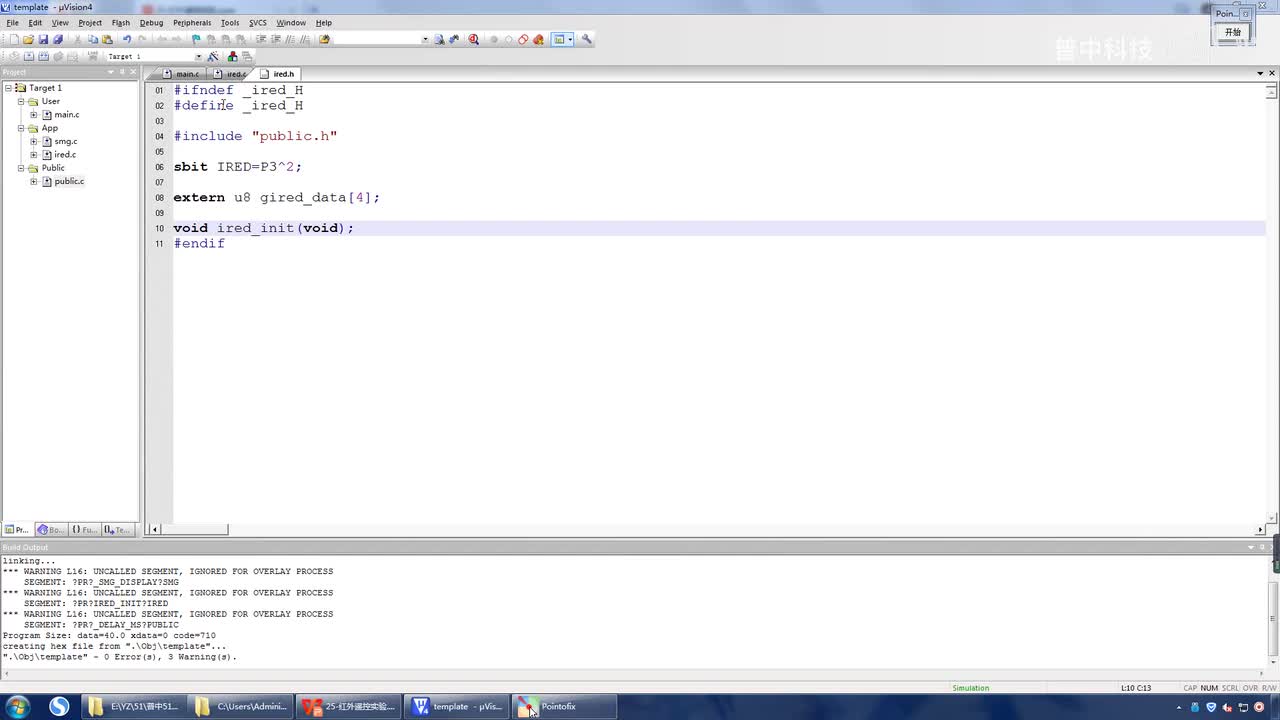Switch to the Functions panel tab
Image resolution: width=1280 pixels, height=720 pixels.
point(84,530)
